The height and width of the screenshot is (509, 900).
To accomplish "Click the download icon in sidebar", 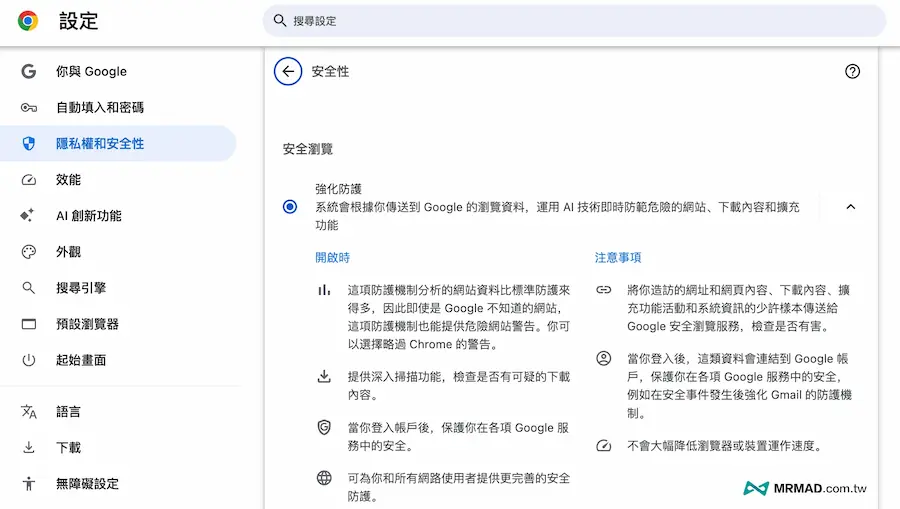I will coord(29,448).
